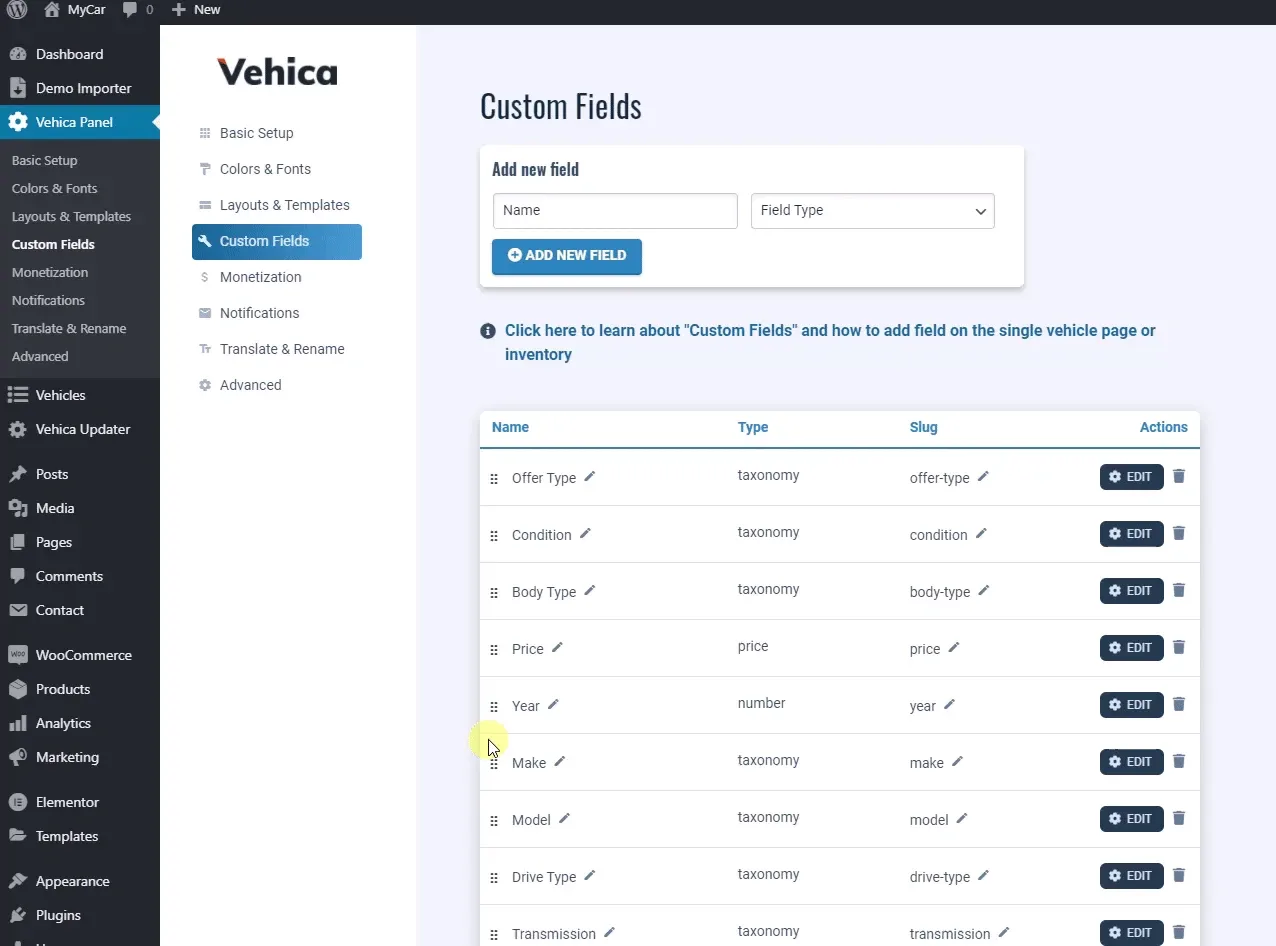
Task: Click the 'number' type cell for Year
Action: point(762,703)
